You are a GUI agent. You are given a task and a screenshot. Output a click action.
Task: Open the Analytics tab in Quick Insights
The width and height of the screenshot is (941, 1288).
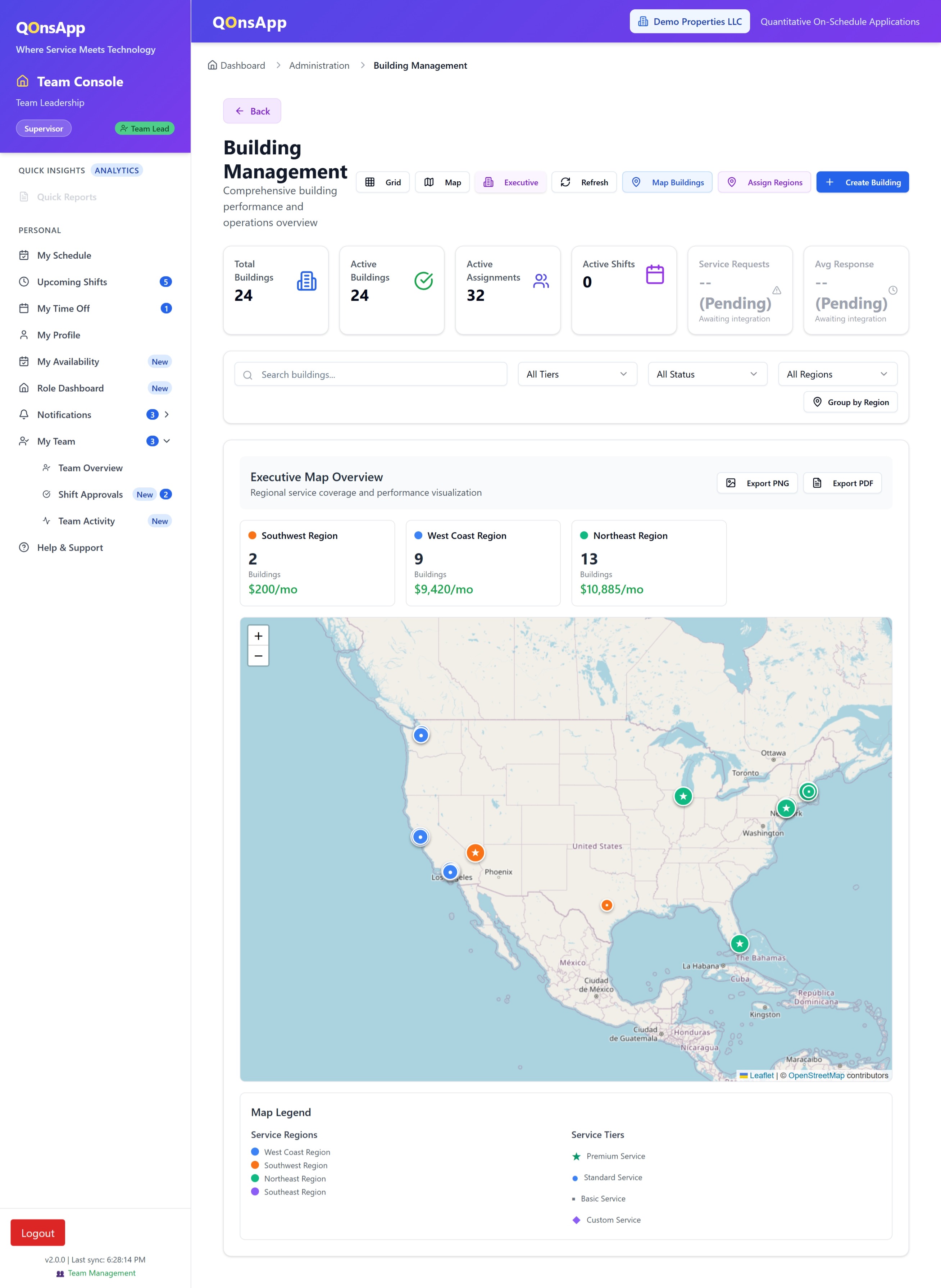click(x=117, y=170)
